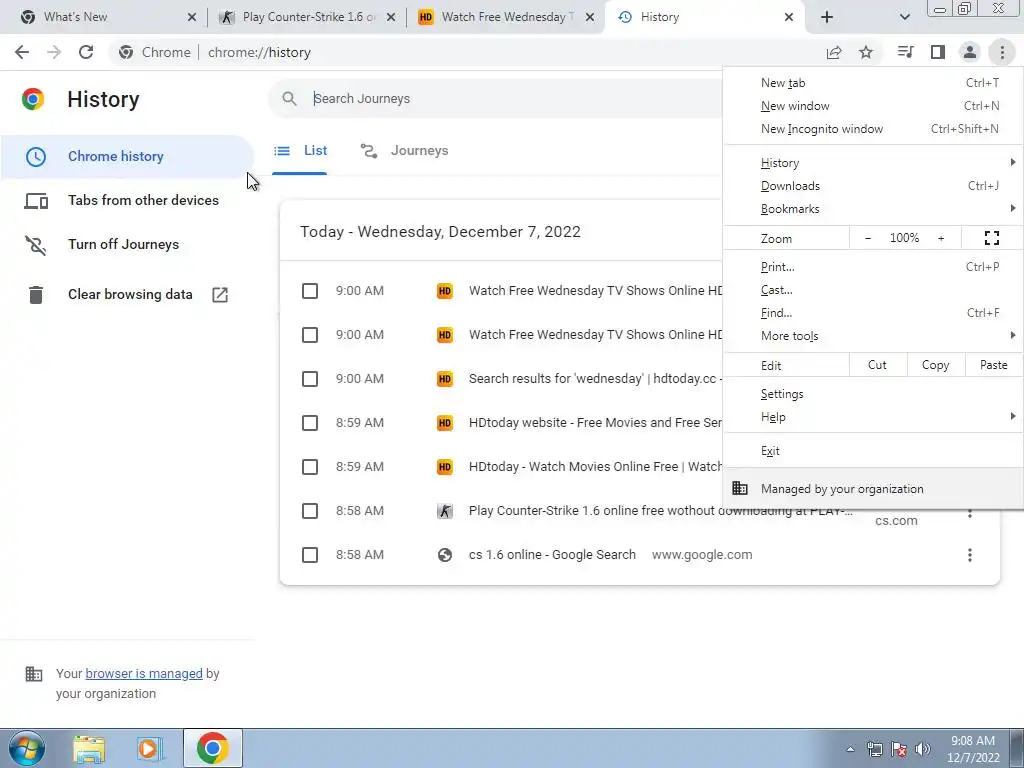Select Cast... menu item
The width and height of the screenshot is (1024, 768).
873,290
